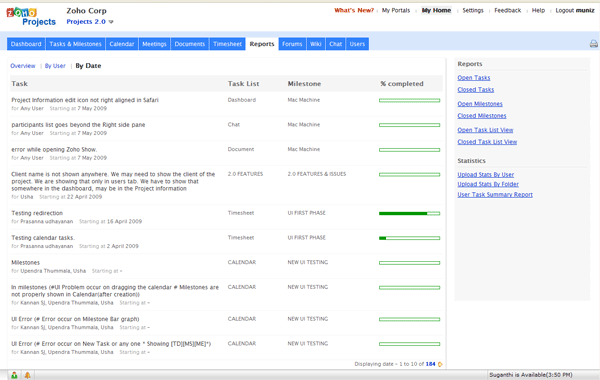Open the Projects 2.0 dropdown
This screenshot has height=380, width=600.
point(90,22)
